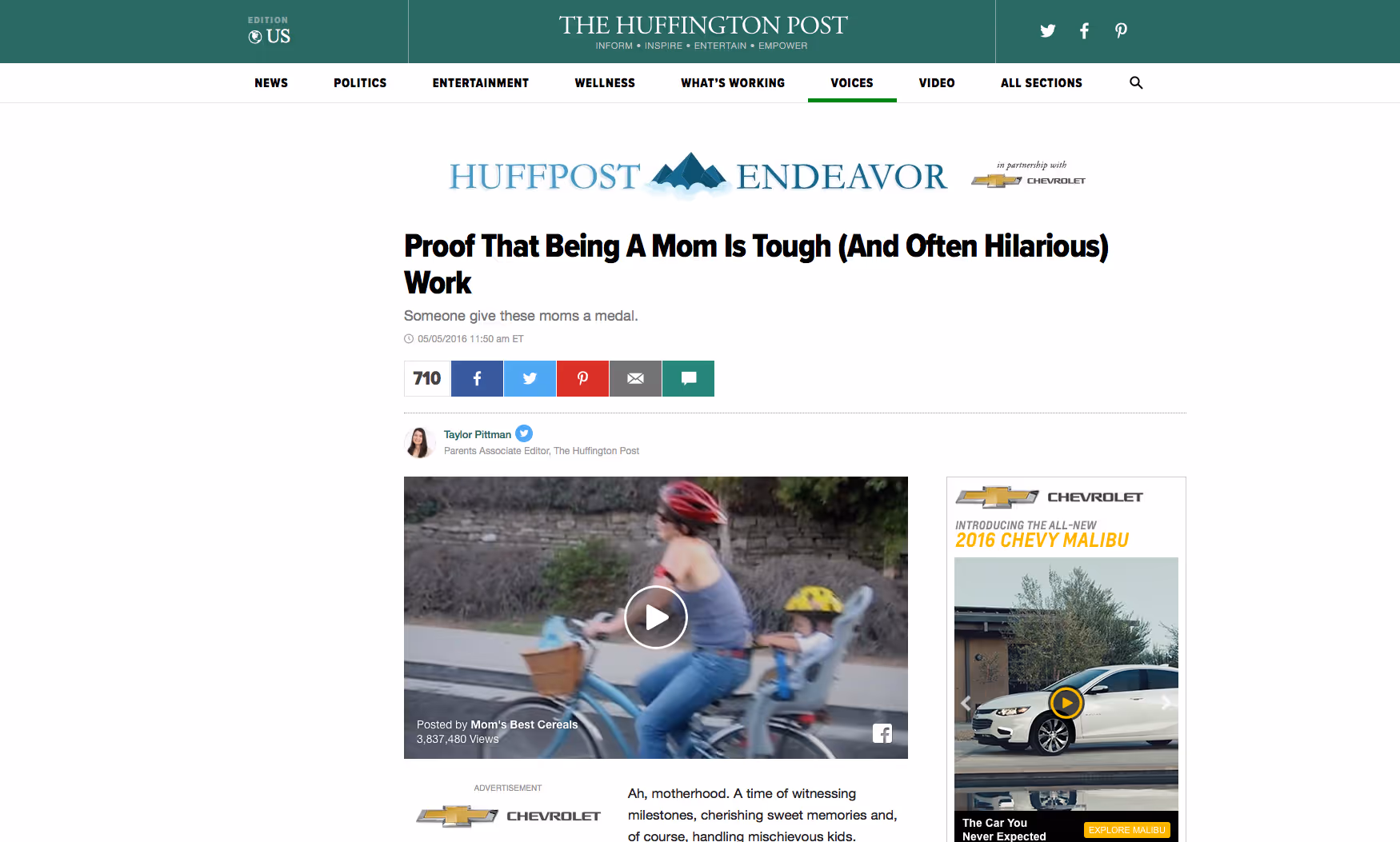The width and height of the screenshot is (1400, 842).
Task: Open Taylor Pittman author link
Action: 478,435
